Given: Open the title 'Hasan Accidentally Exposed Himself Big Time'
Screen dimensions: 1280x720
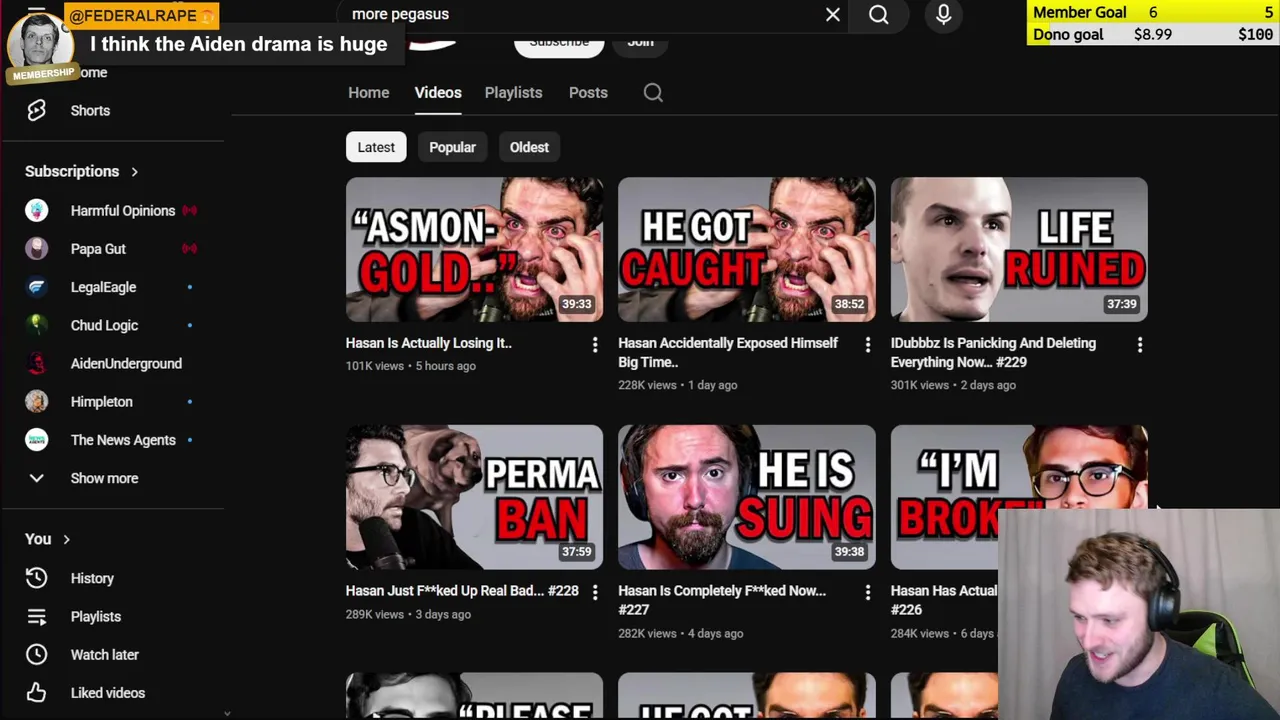Looking at the screenshot, I should tap(728, 353).
